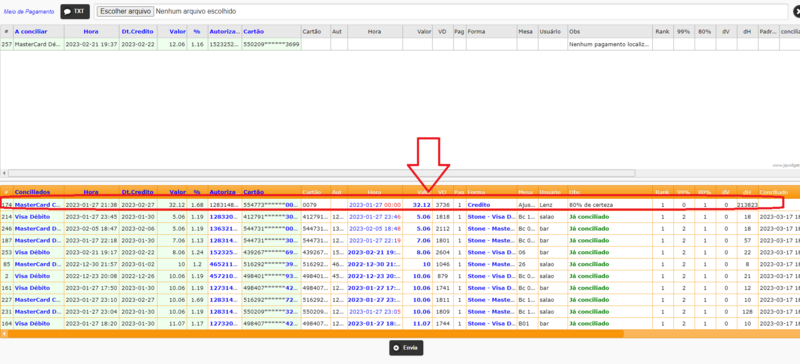
Task: Click the bold 11.07 value in row 164
Action: tap(421, 323)
